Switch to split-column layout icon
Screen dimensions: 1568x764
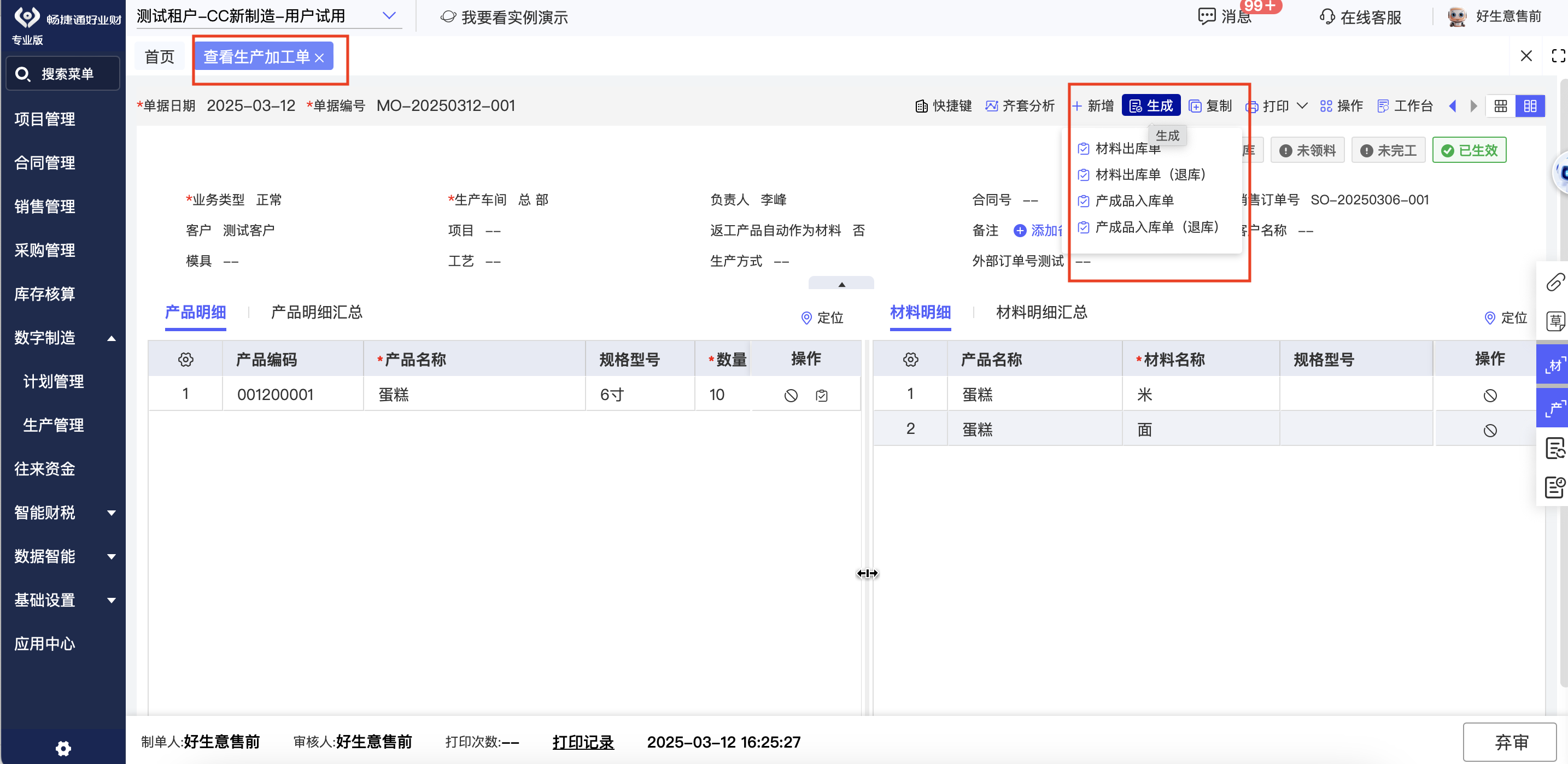point(1530,106)
